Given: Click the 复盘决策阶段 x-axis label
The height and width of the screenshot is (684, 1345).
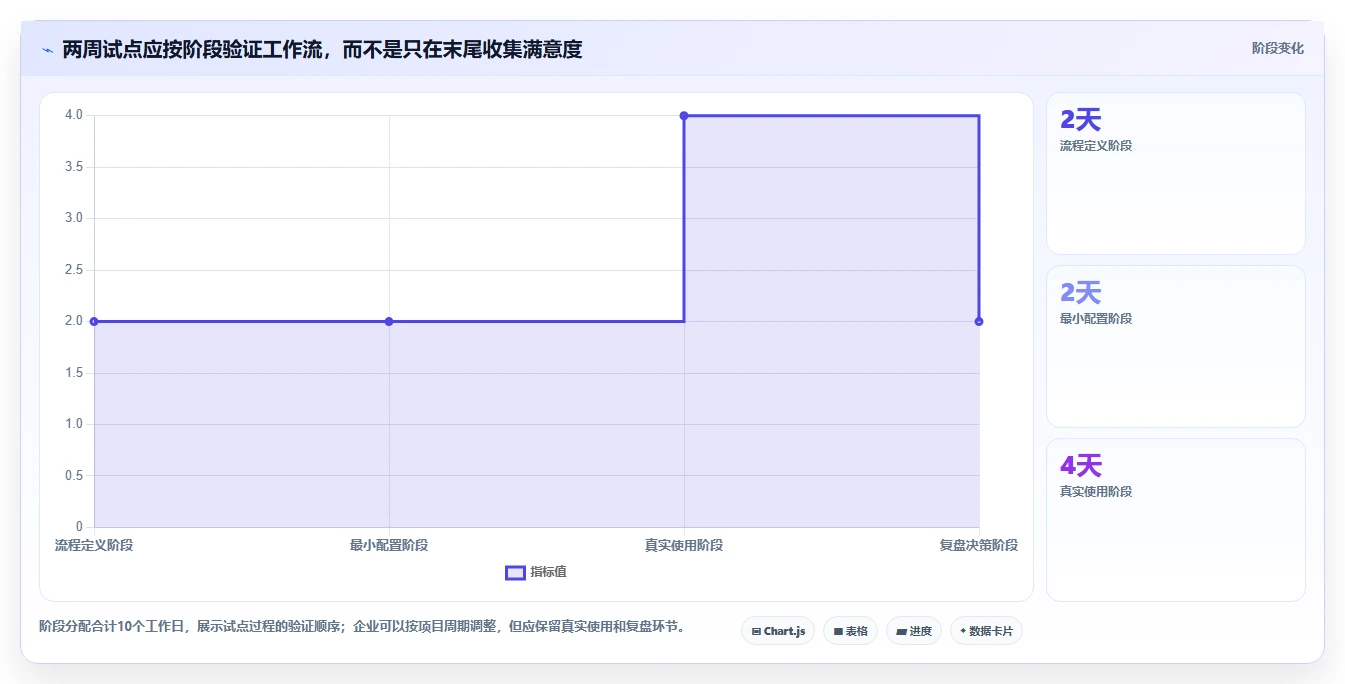Looking at the screenshot, I should pyautogui.click(x=979, y=545).
